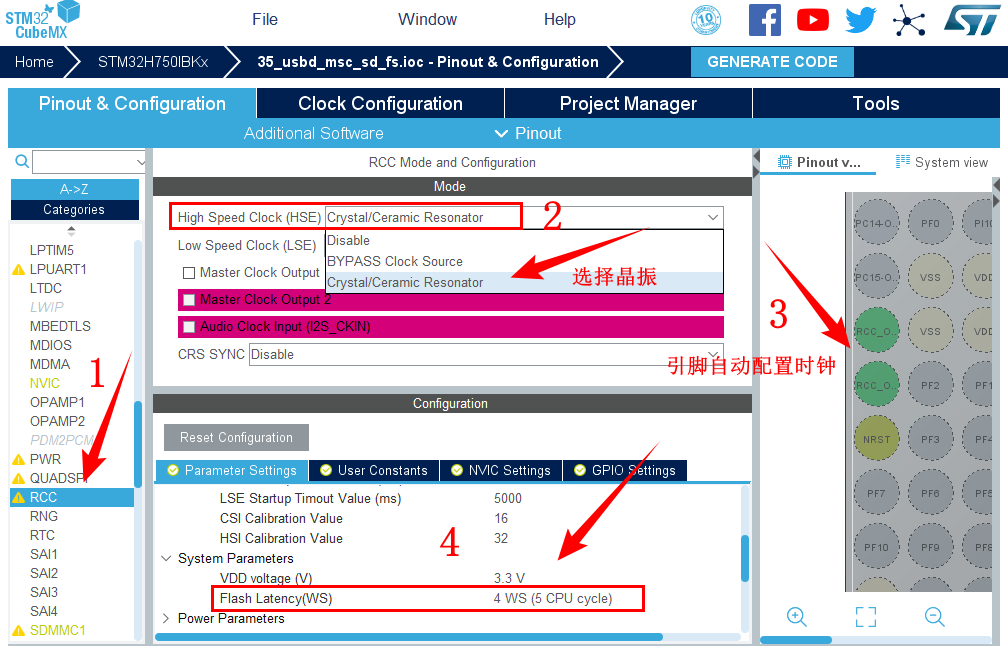Screen dimensions: 1008x651
Task: Open the YouTube icon link
Action: click(813, 20)
